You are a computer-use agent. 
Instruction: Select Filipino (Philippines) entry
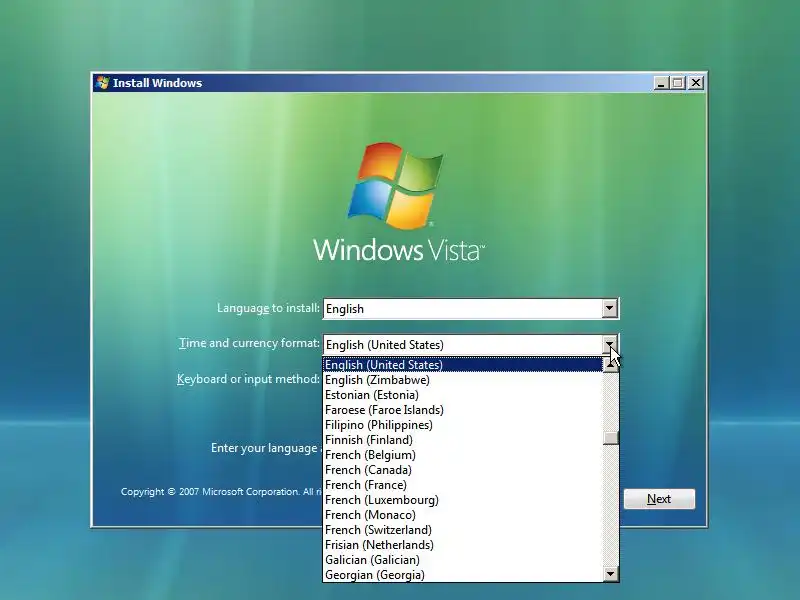pyautogui.click(x=463, y=425)
